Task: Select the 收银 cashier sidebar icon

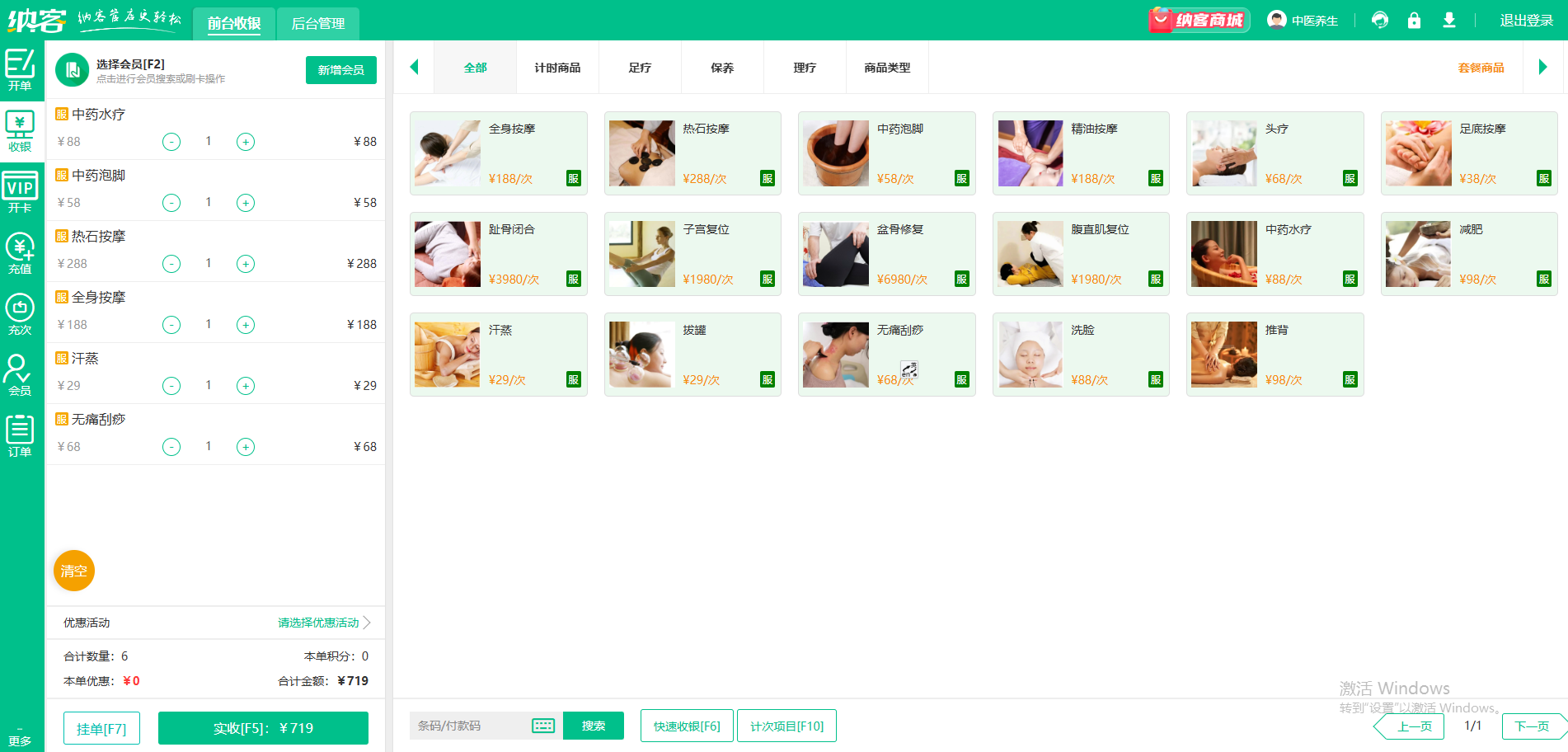Action: point(20,131)
